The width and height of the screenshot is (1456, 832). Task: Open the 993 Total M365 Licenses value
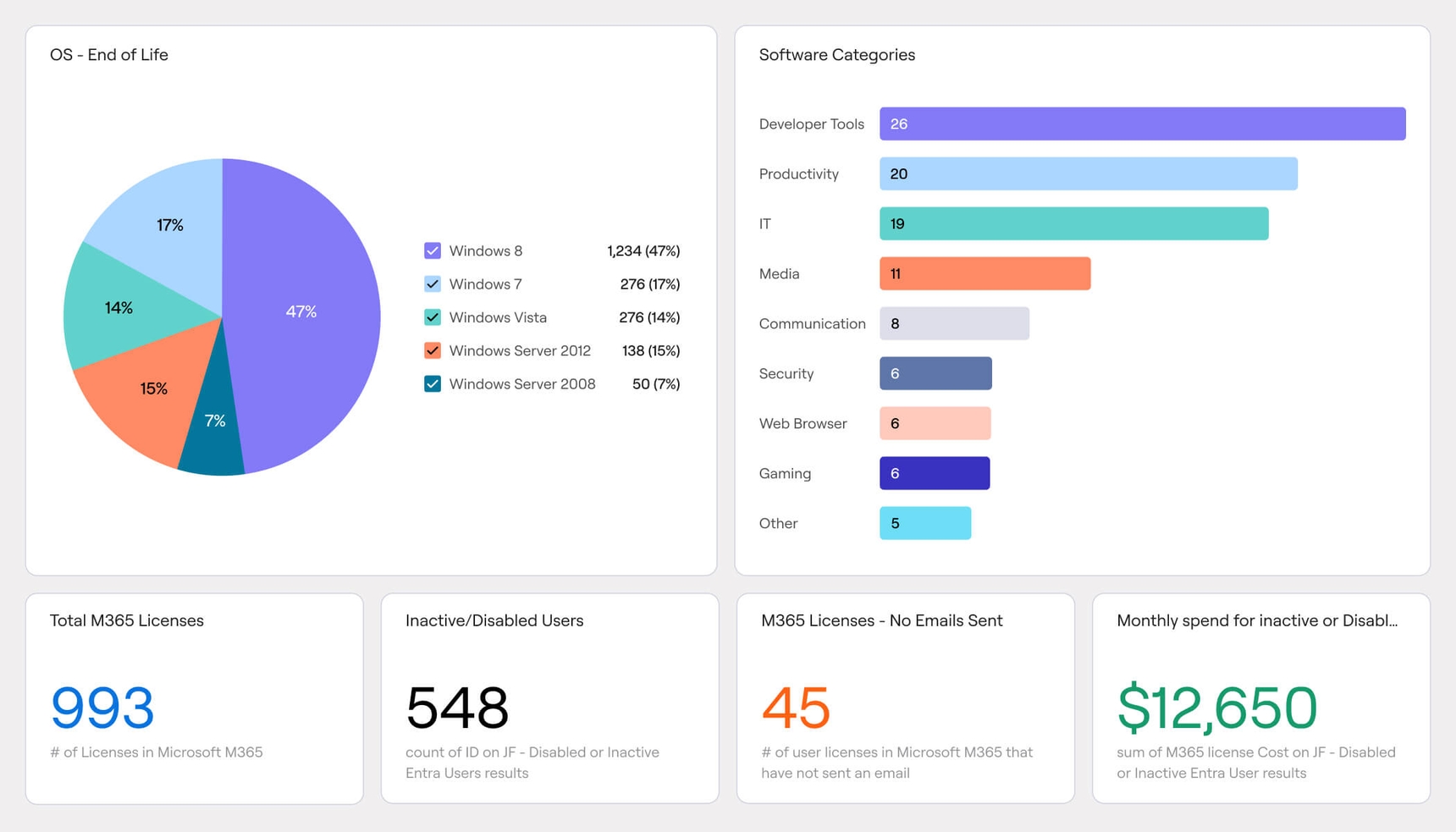102,708
